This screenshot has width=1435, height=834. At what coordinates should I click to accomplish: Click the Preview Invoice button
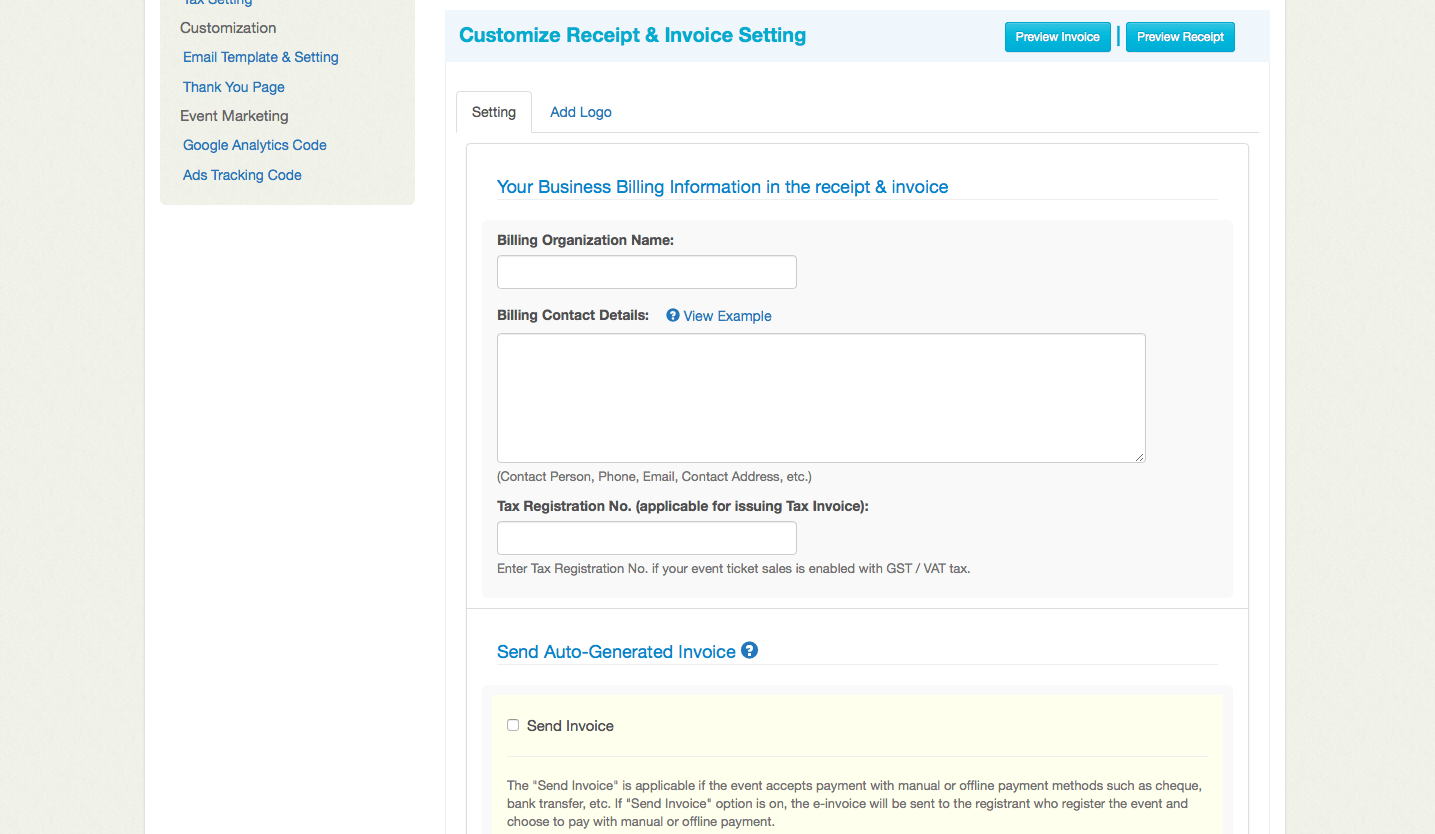[1057, 37]
